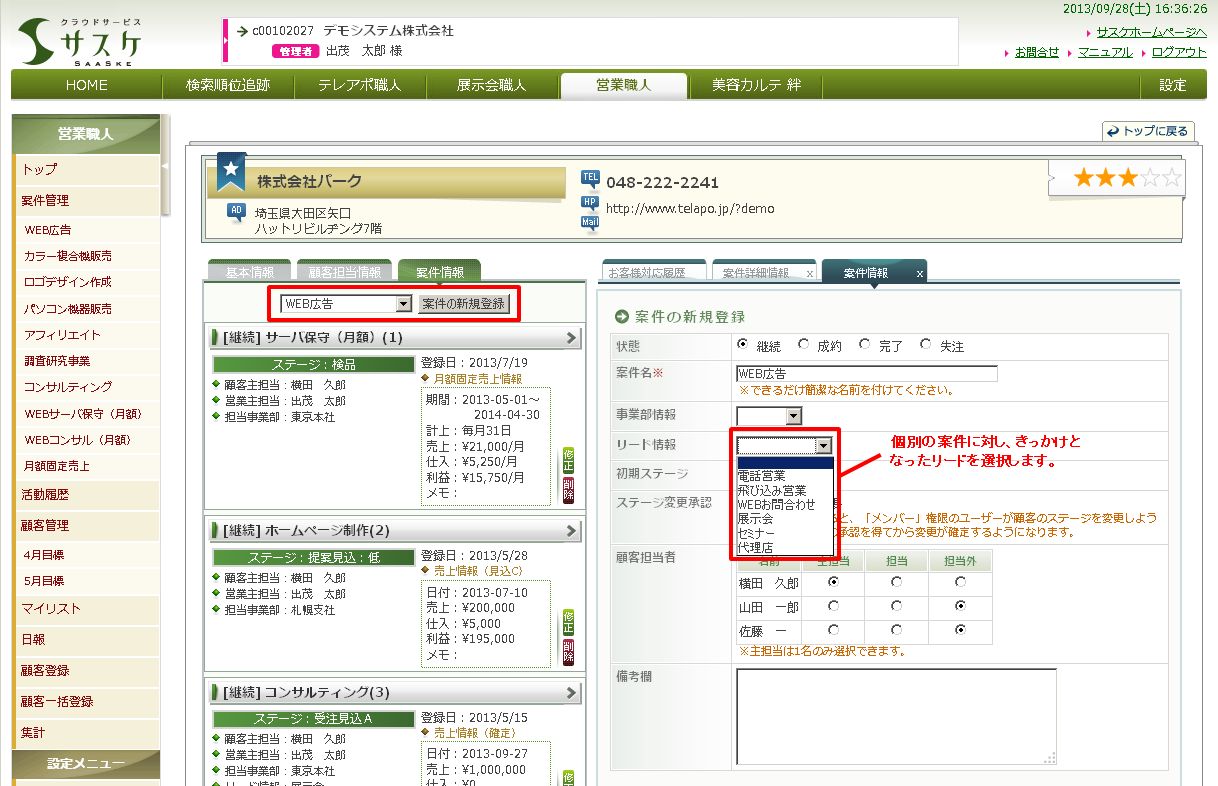Click the Mail icon under company contact
The height and width of the screenshot is (786, 1218).
click(x=590, y=223)
